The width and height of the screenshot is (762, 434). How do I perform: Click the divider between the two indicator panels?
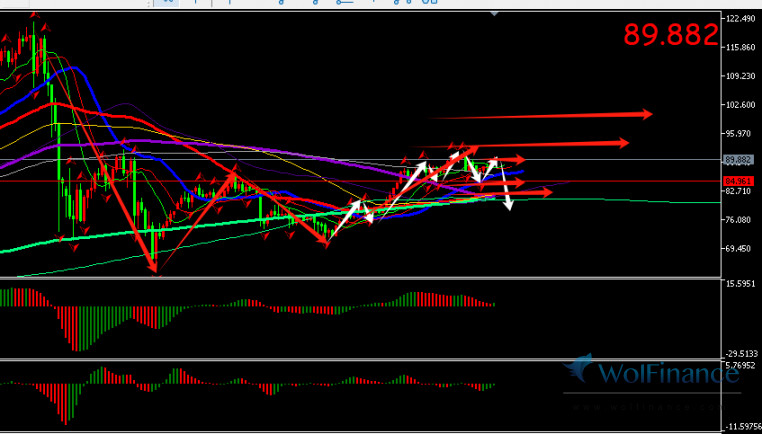pos(360,359)
